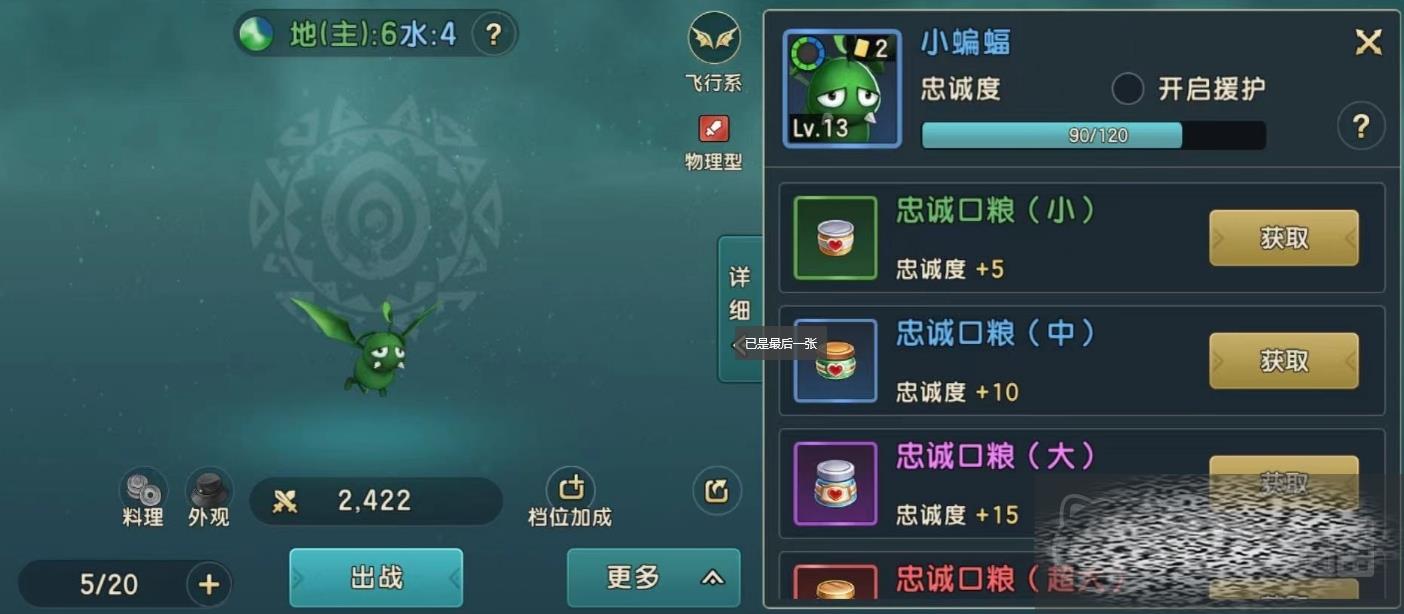Click the element attribute help question mark
This screenshot has height=614, width=1404.
pyautogui.click(x=493, y=35)
